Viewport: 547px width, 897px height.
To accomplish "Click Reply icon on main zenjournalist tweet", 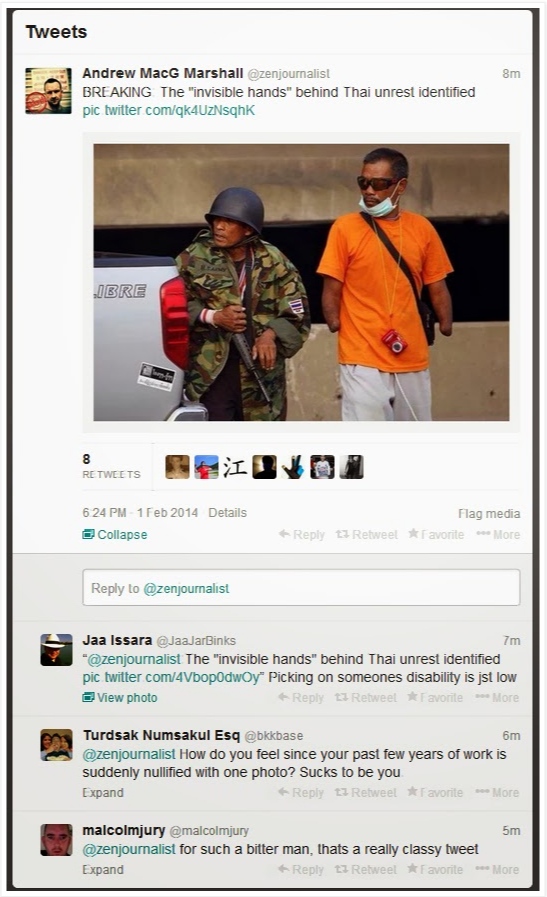I will (301, 534).
